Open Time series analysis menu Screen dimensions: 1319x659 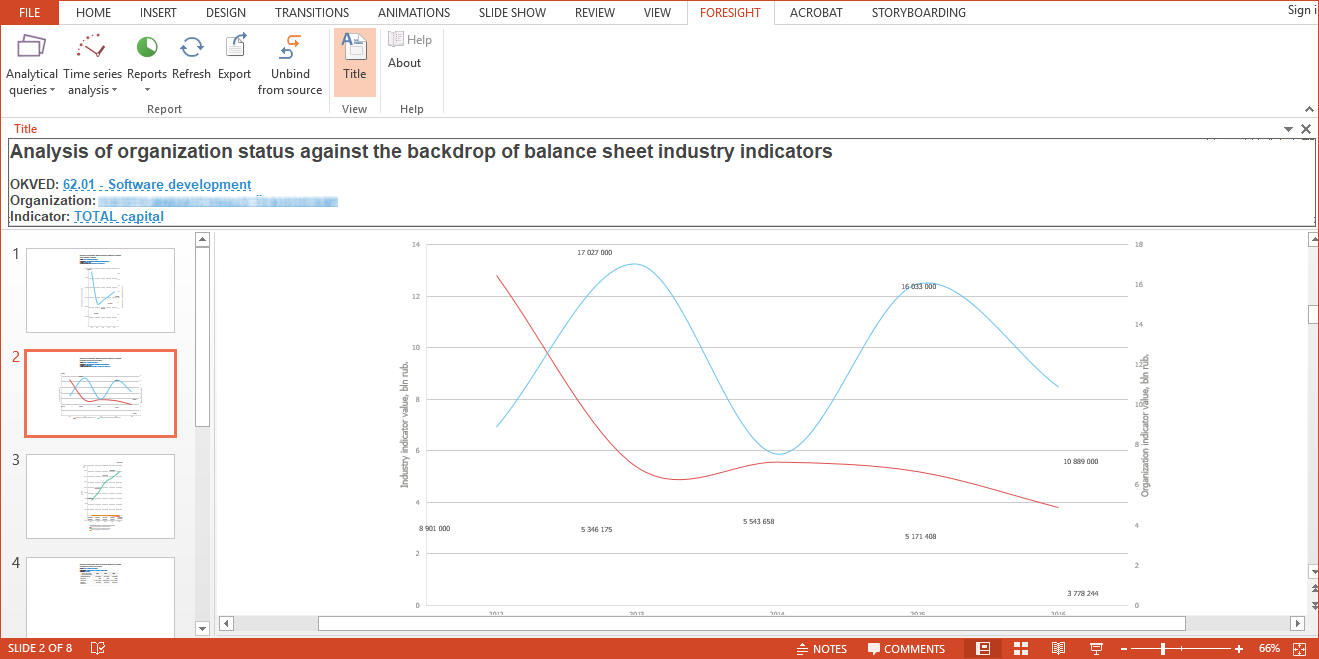coord(92,47)
